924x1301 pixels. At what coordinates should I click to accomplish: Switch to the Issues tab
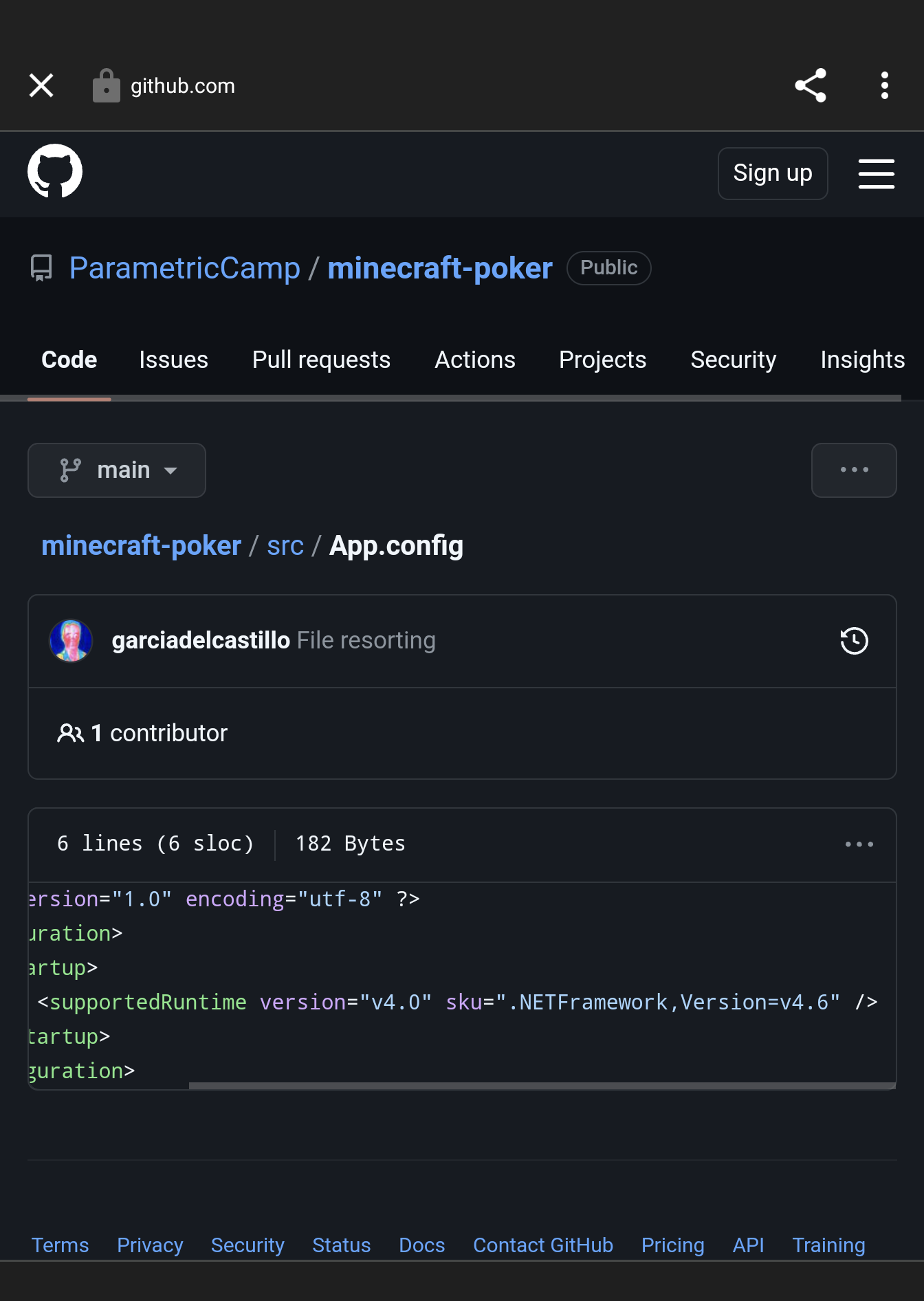pyautogui.click(x=173, y=360)
